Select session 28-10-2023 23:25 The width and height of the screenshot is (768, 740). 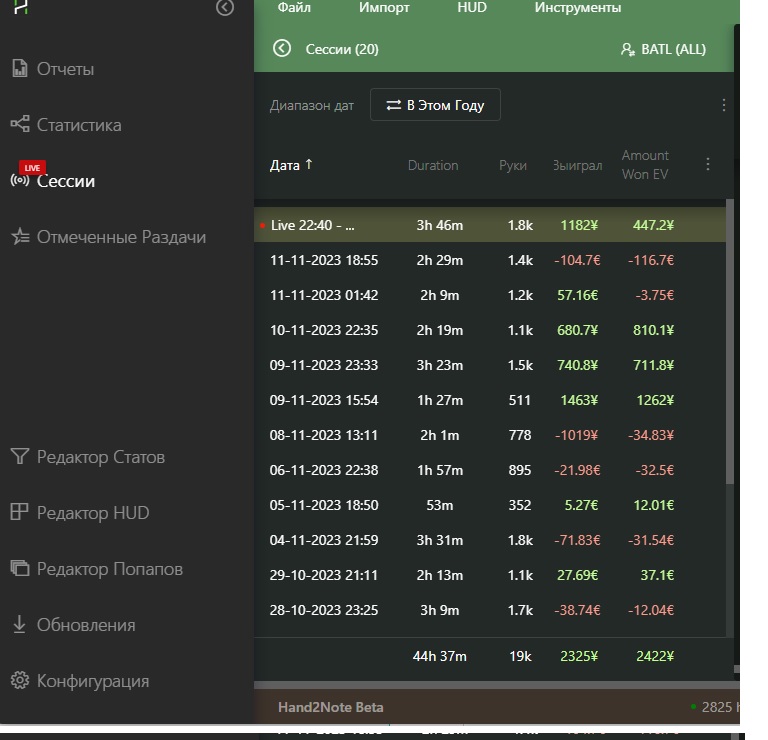point(490,610)
